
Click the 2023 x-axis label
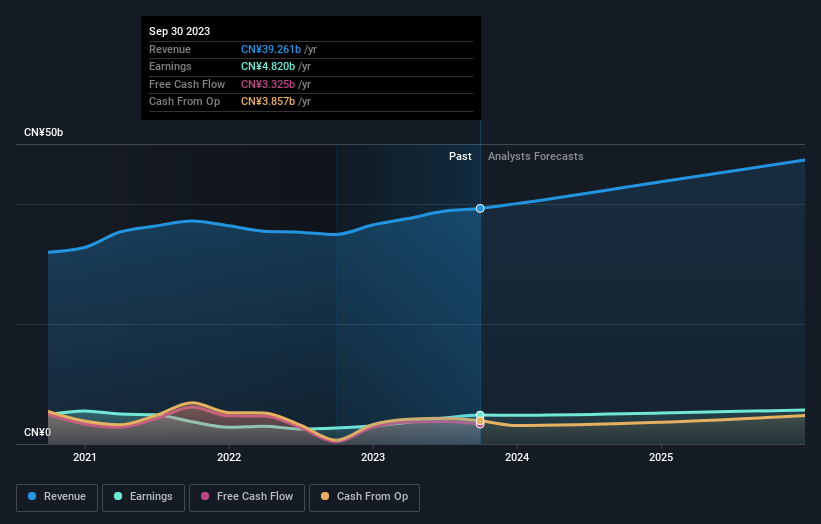click(x=373, y=458)
